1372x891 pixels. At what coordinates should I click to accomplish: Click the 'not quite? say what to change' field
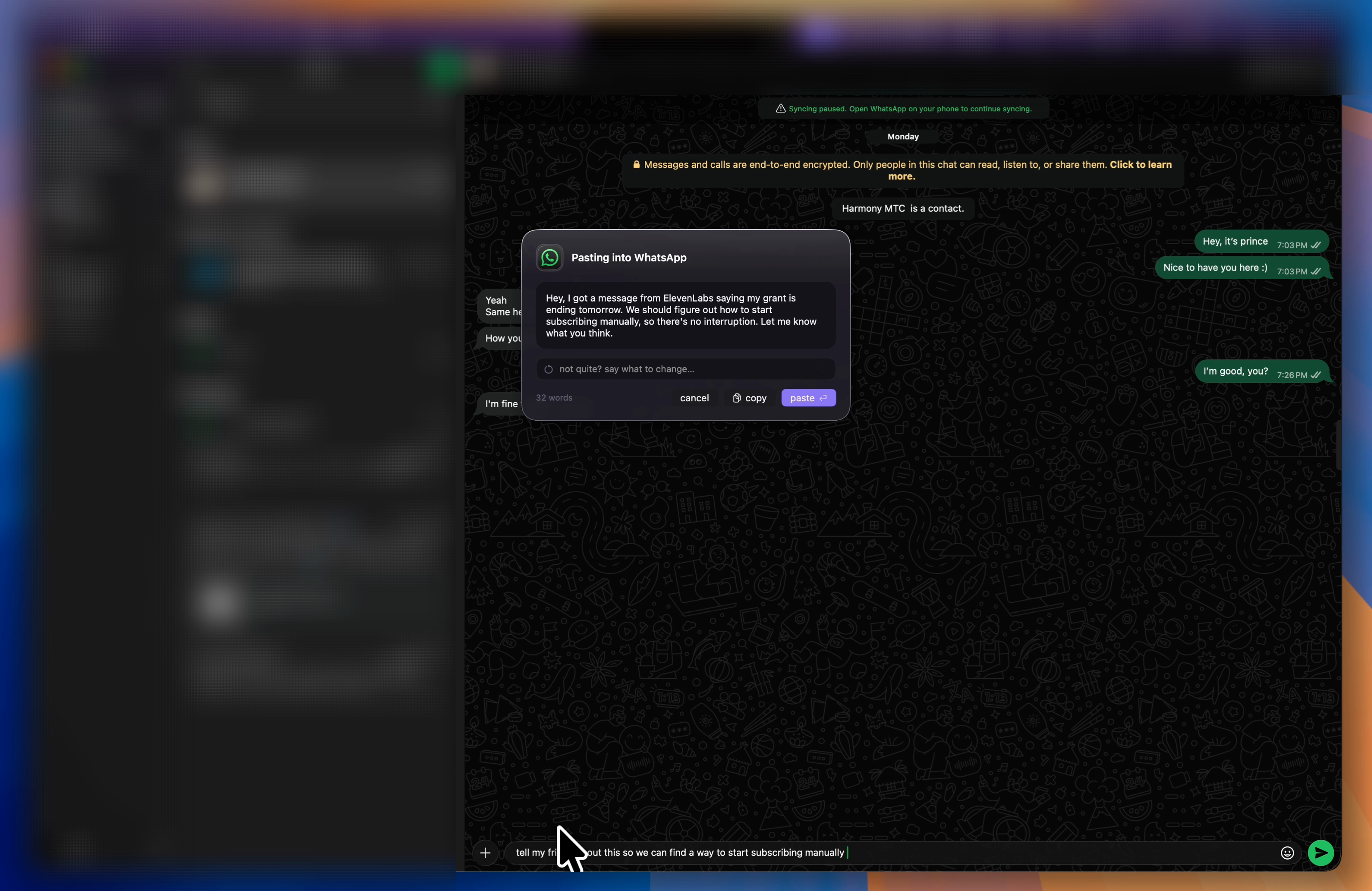[686, 369]
